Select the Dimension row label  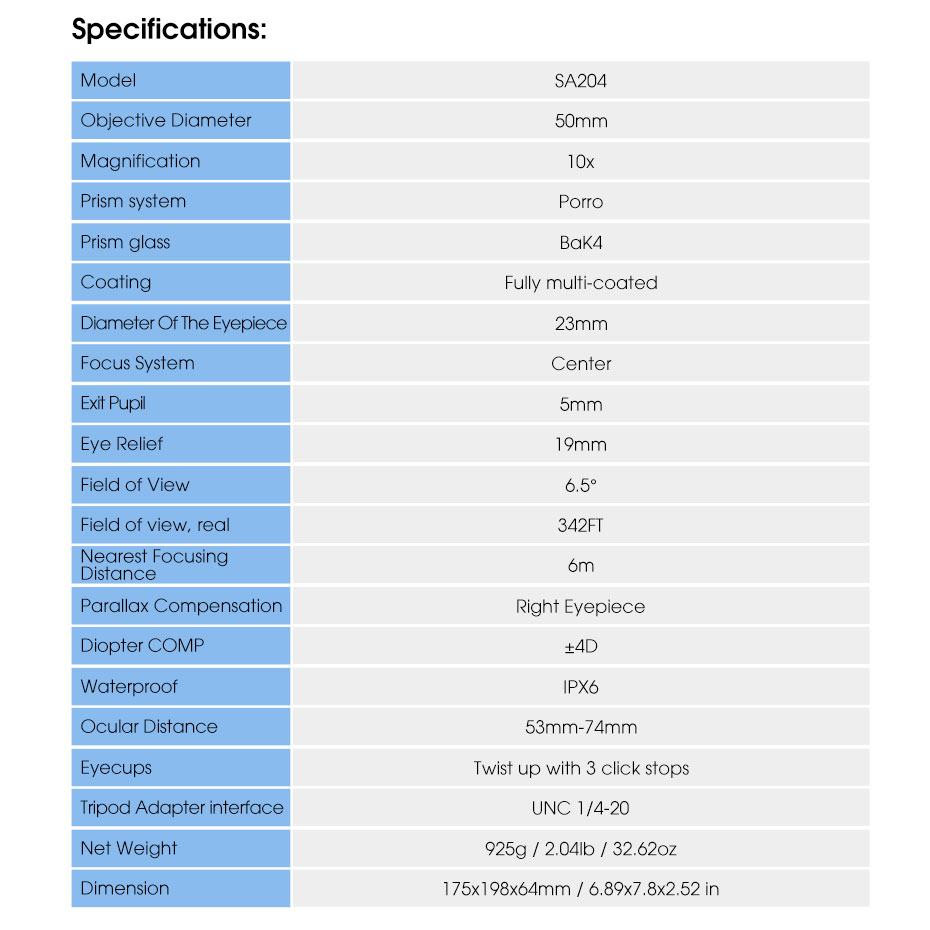(x=181, y=888)
